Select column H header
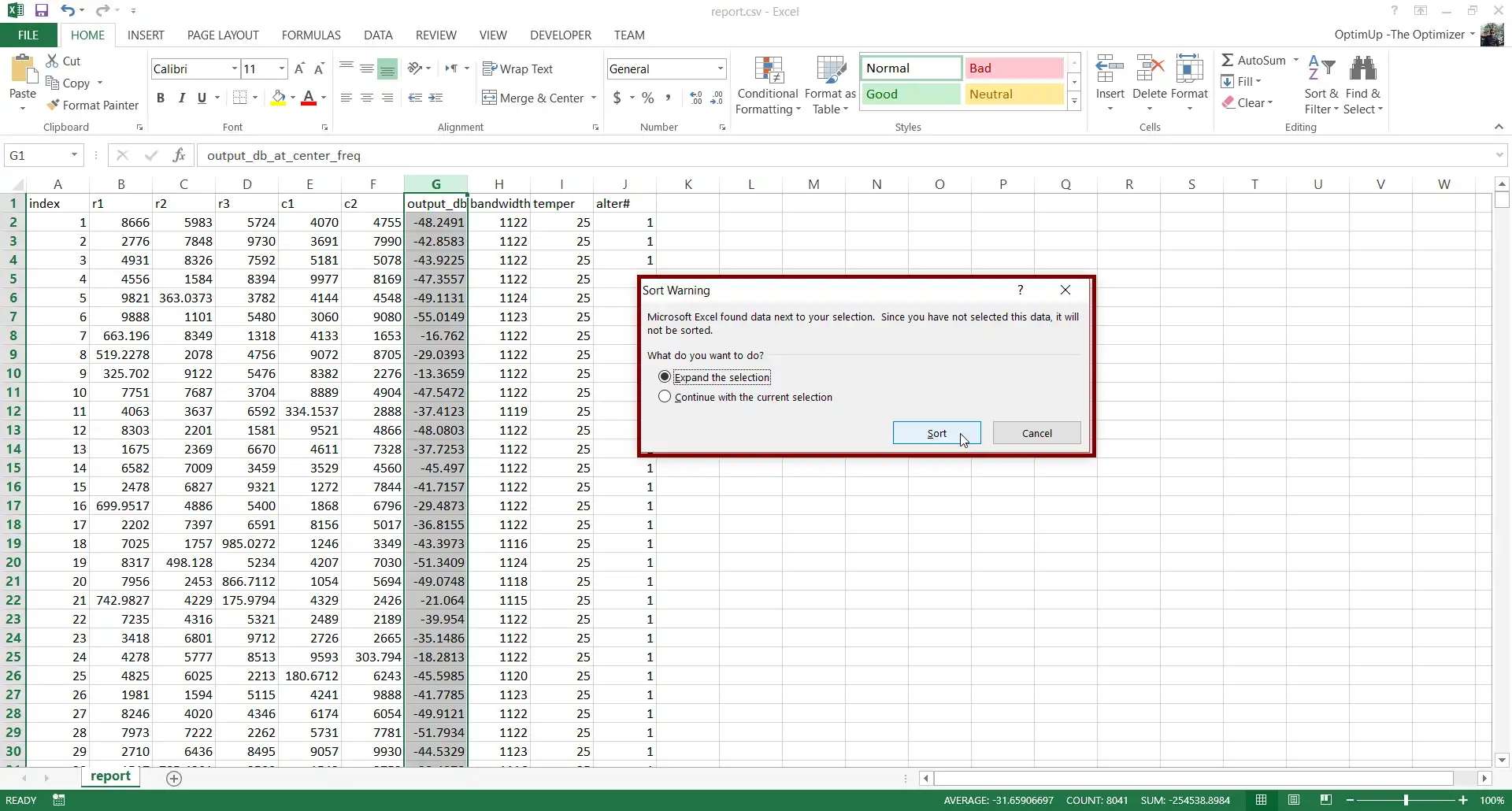Viewport: 1512px width, 811px height. [x=498, y=183]
